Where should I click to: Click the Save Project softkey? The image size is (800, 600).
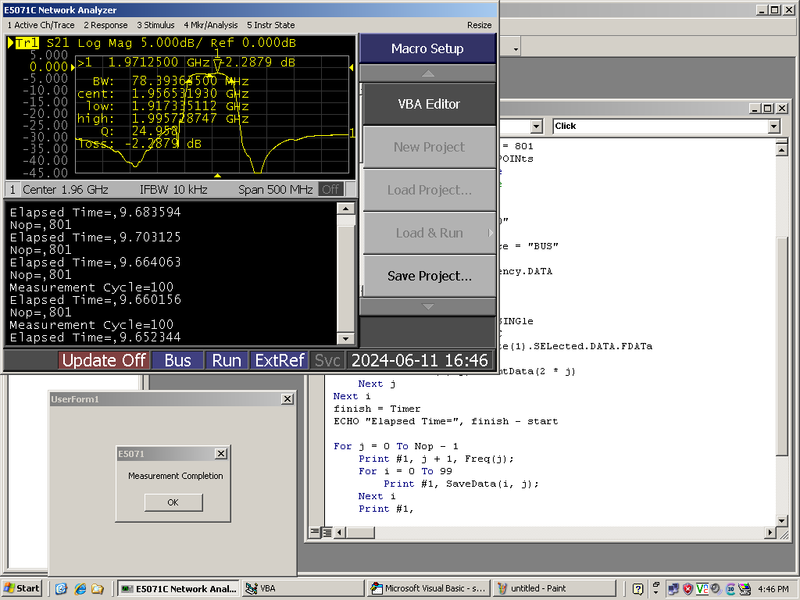[x=428, y=275]
